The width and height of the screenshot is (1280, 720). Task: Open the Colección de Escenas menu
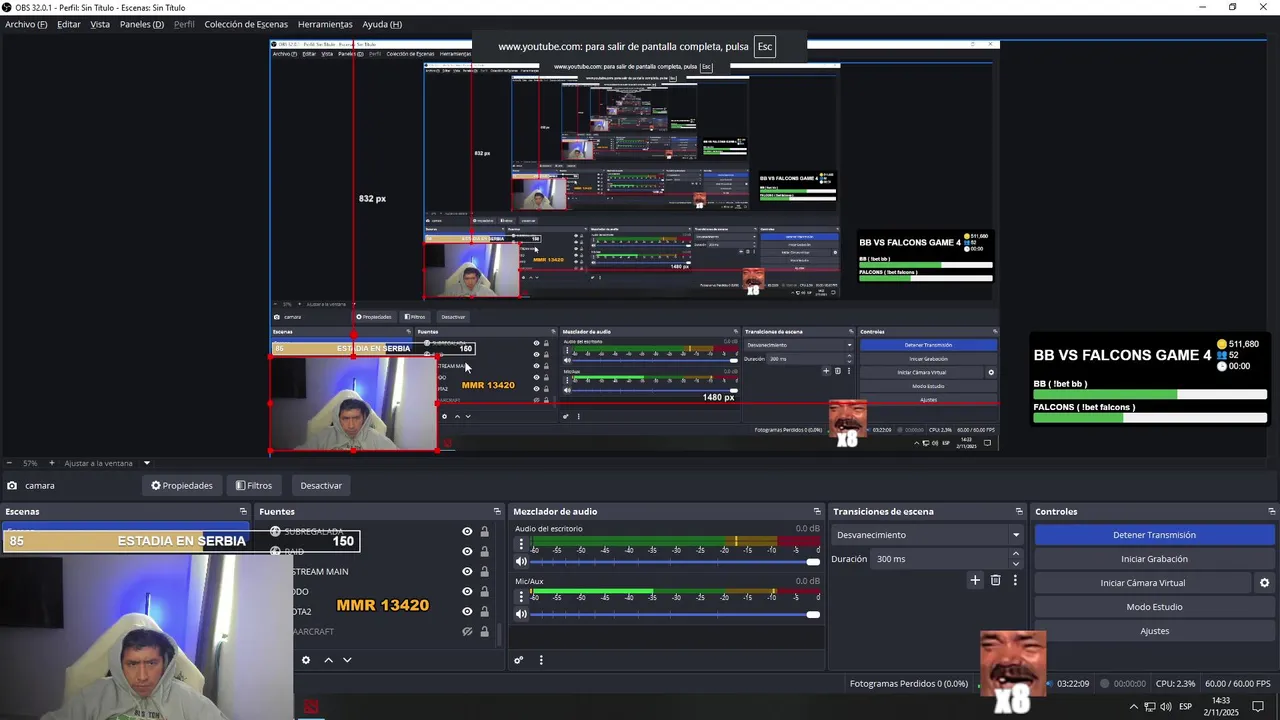pyautogui.click(x=246, y=24)
